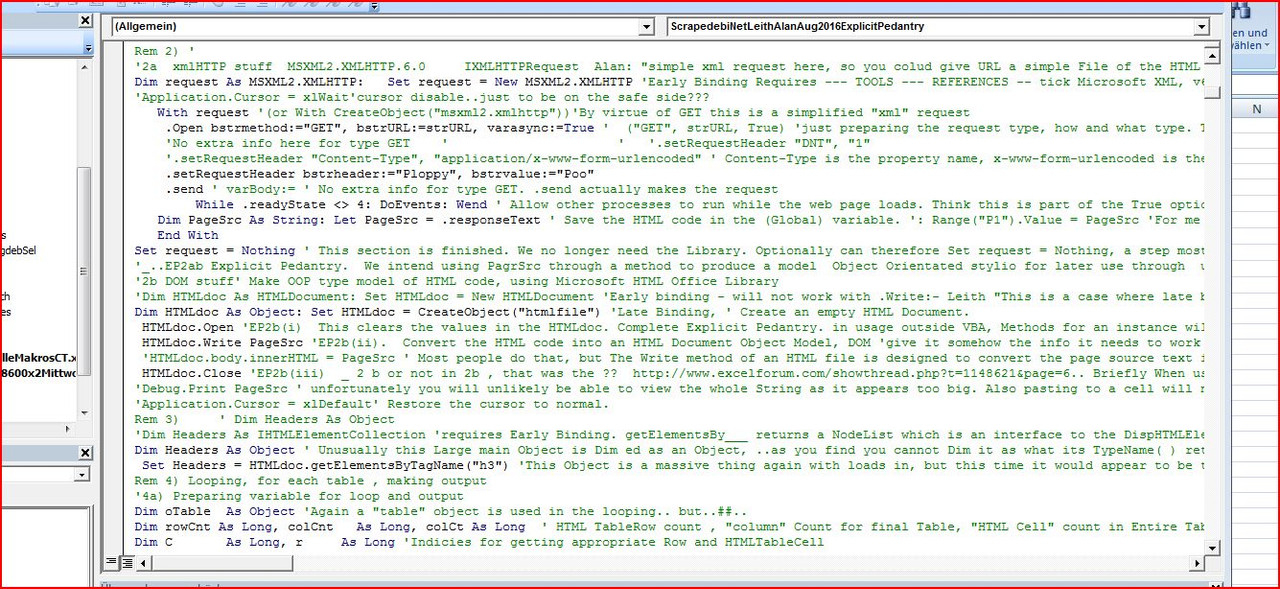1280x589 pixels.
Task: Click the 'End With' code line
Action: [x=188, y=235]
